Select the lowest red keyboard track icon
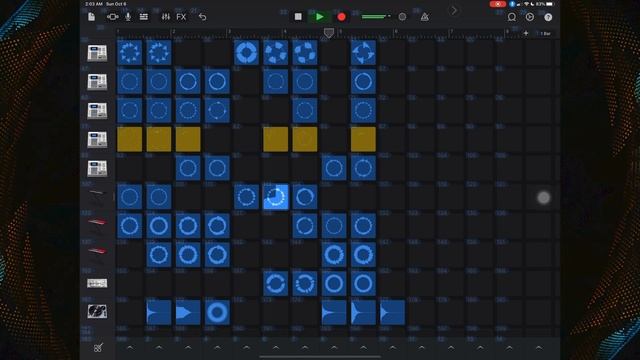The width and height of the screenshot is (640, 360). [97, 253]
